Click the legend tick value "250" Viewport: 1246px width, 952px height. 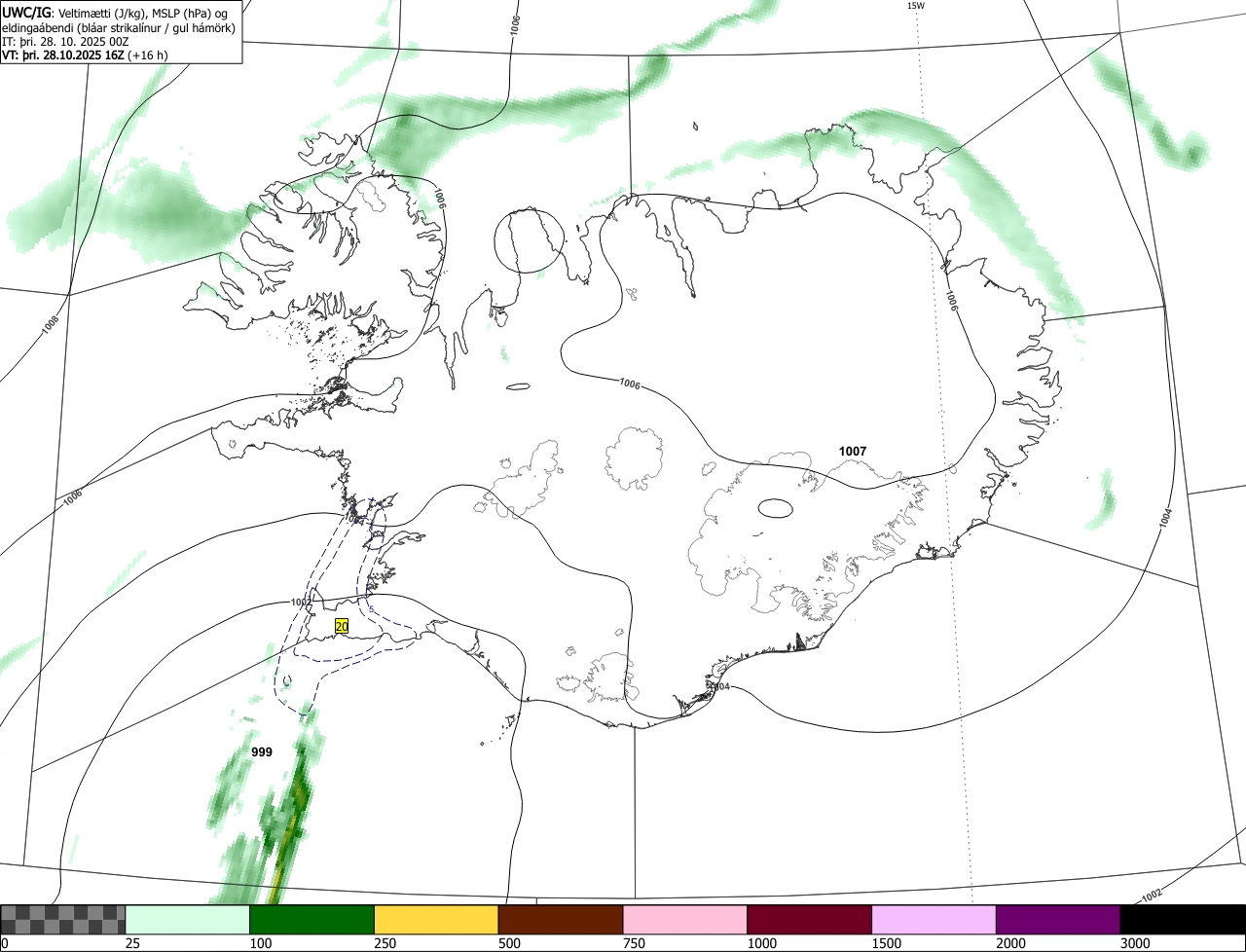tap(385, 943)
